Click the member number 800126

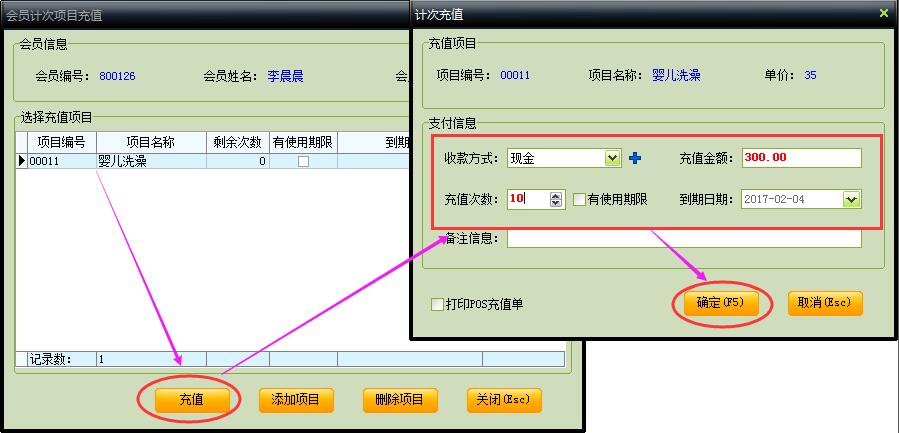coord(118,76)
